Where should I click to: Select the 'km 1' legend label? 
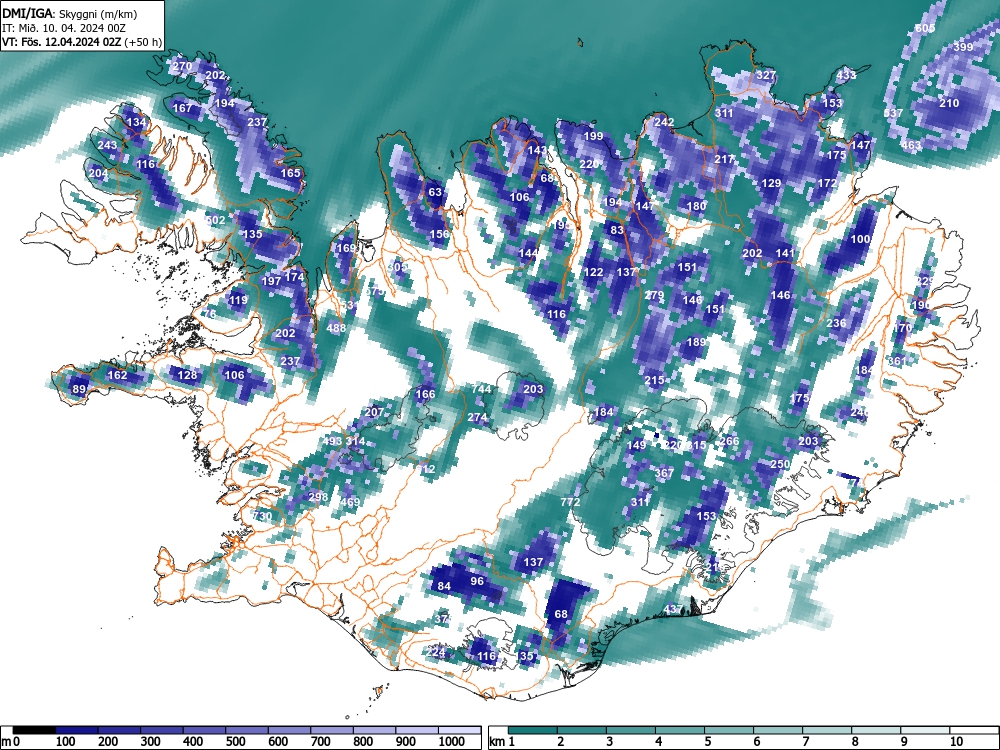click(x=502, y=742)
